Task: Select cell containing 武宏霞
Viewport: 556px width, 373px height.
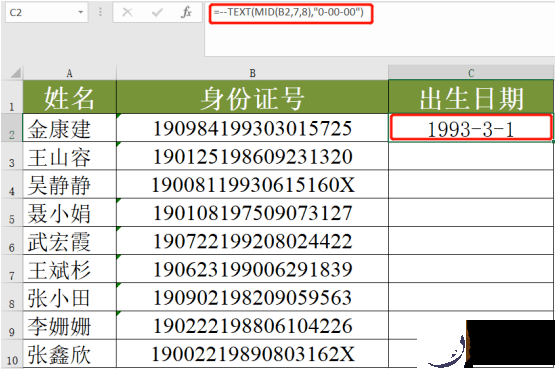Action: tap(70, 240)
